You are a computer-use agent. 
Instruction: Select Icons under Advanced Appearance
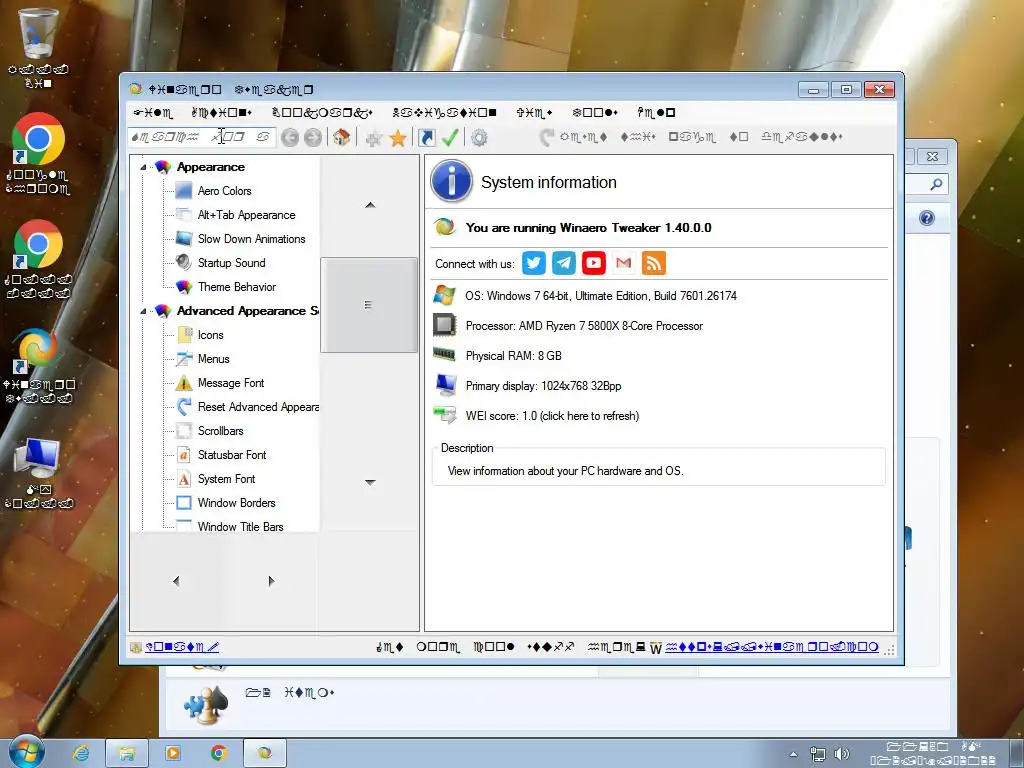(210, 335)
